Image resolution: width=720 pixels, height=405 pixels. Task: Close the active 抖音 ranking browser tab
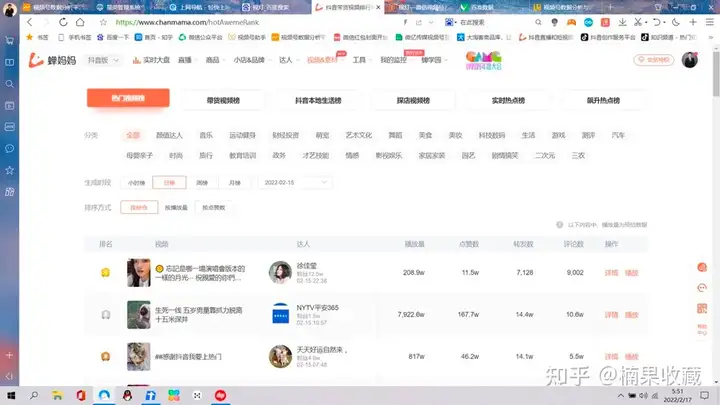378,7
